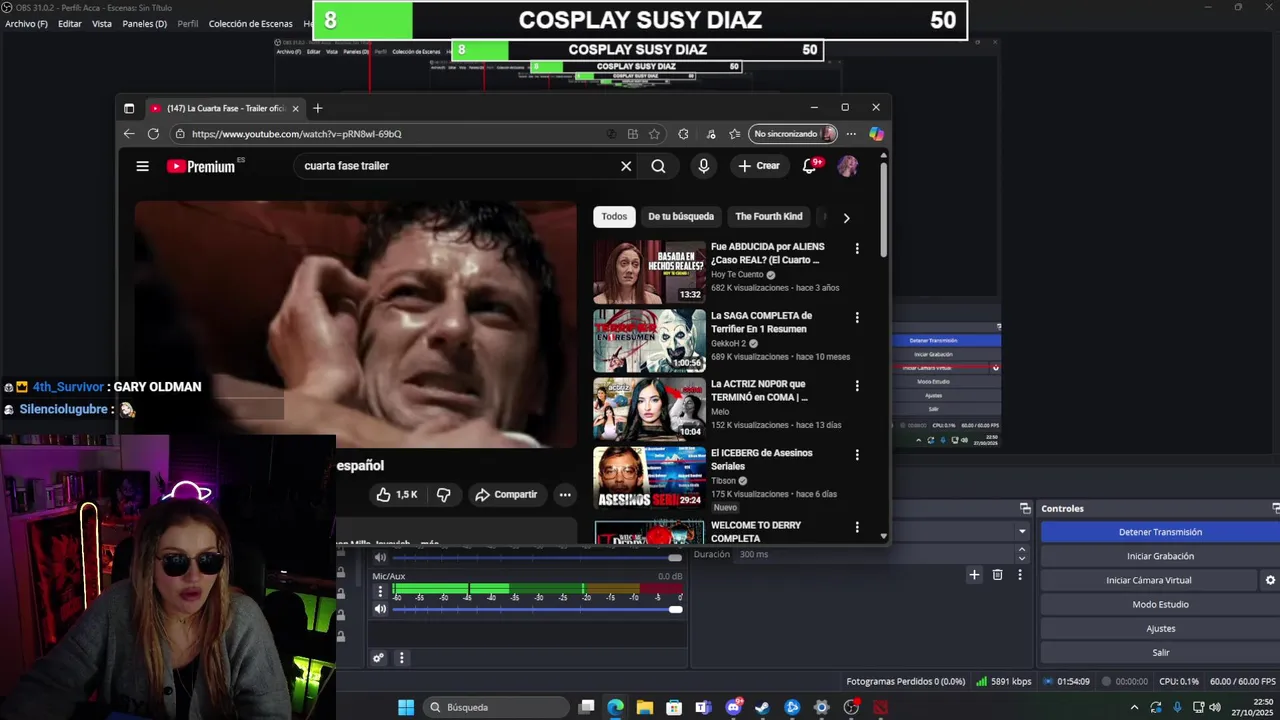The width and height of the screenshot is (1280, 720).
Task: Select Todos filter chip
Action: point(614,217)
